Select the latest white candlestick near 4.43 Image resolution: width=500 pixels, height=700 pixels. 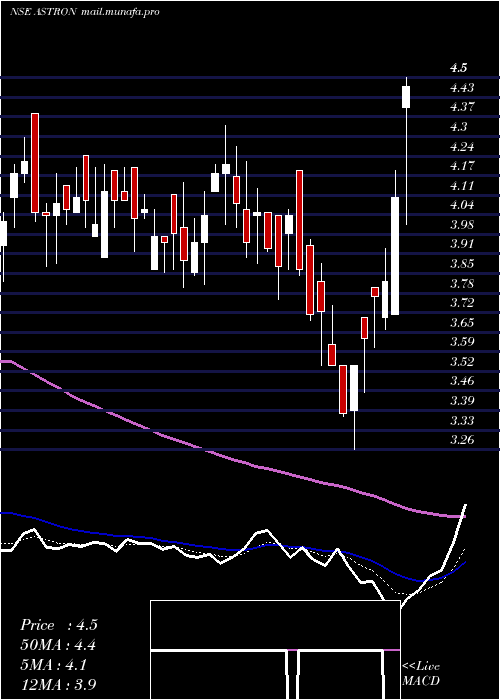406,97
